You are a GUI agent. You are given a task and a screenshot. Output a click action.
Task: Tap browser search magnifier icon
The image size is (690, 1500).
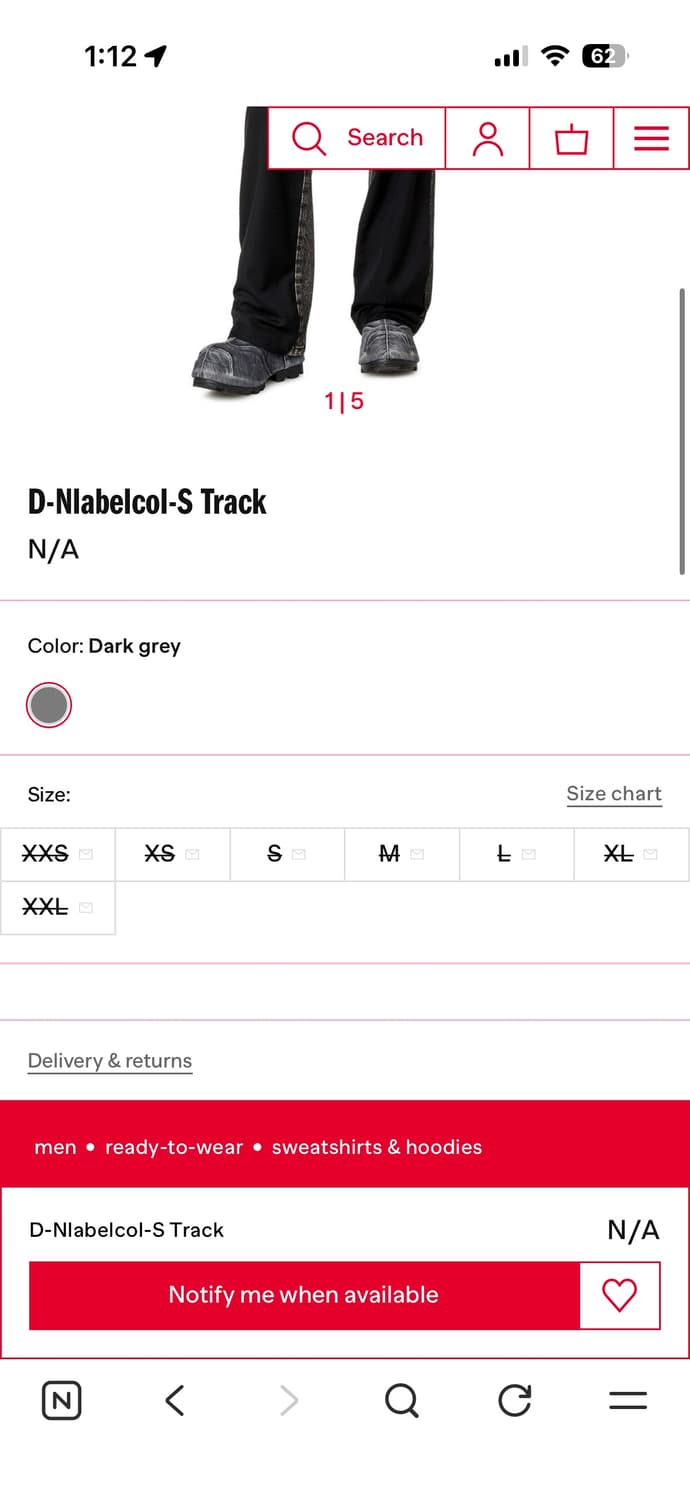401,1400
